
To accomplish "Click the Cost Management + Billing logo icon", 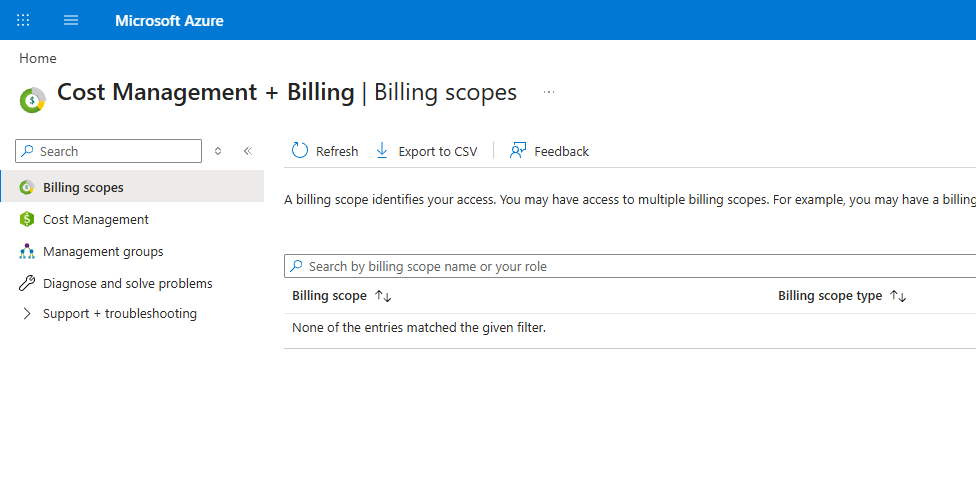I will (32, 100).
